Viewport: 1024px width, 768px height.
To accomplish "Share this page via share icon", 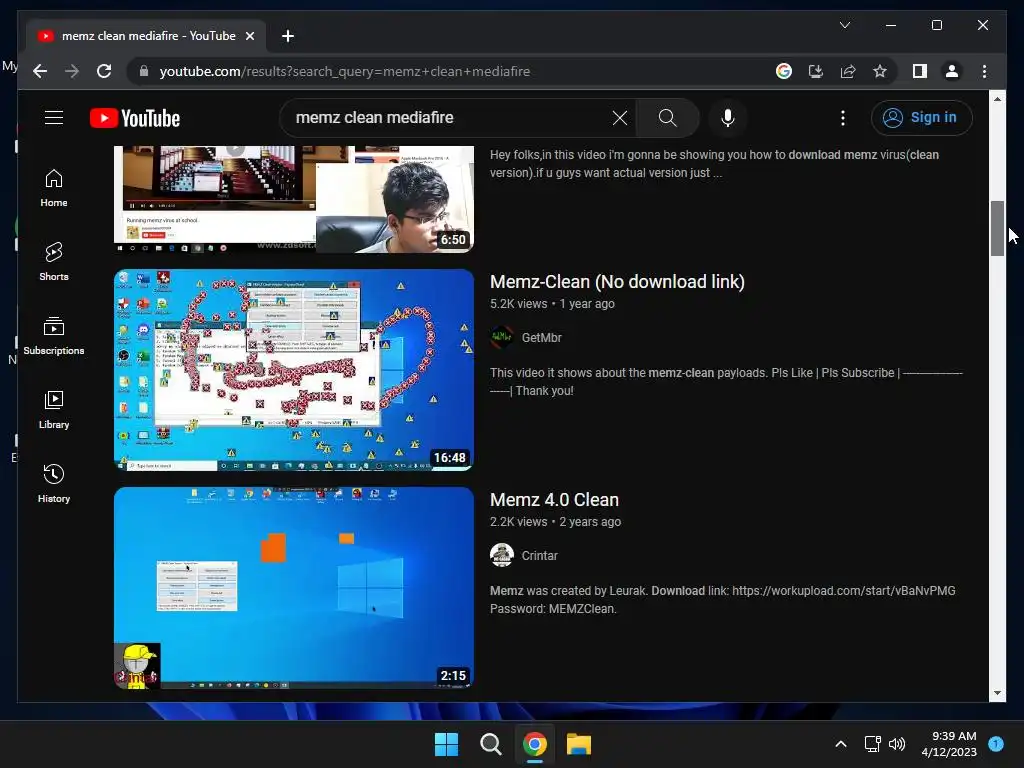I will tap(848, 71).
